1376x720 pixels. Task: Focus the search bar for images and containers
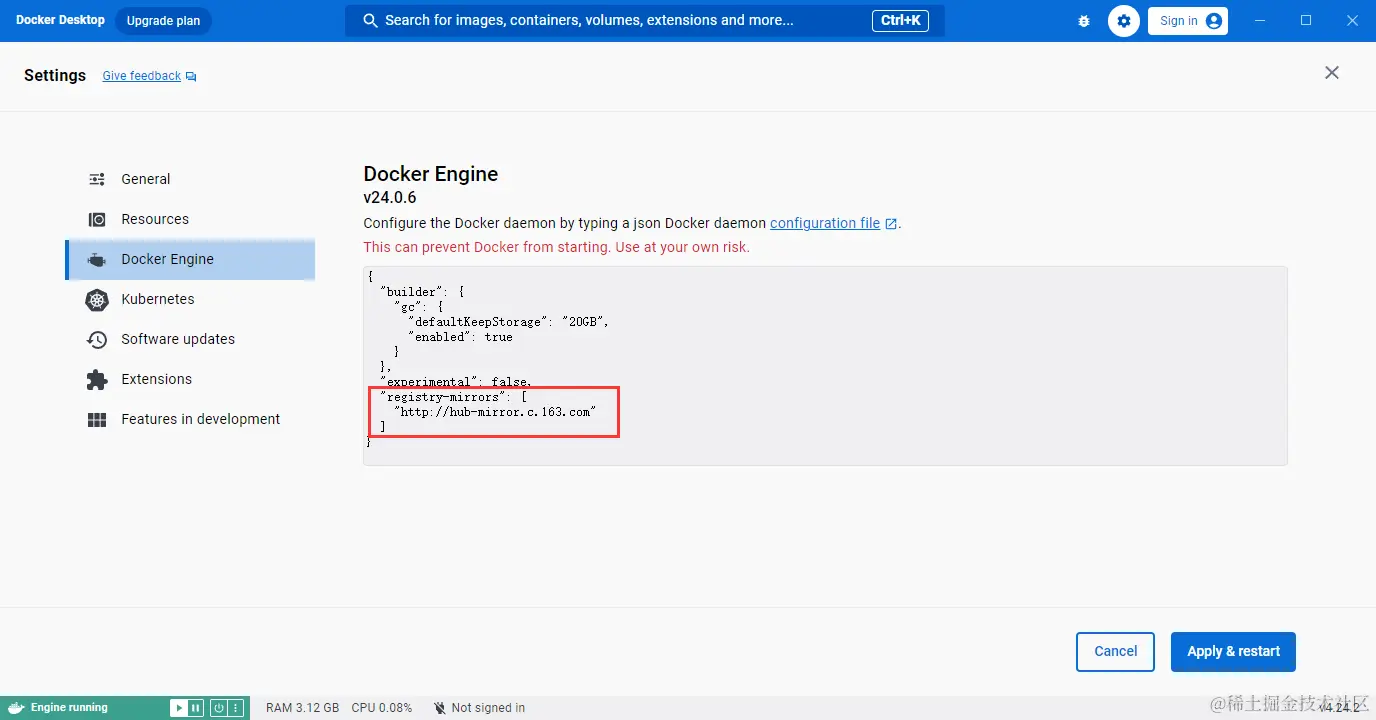click(x=644, y=20)
